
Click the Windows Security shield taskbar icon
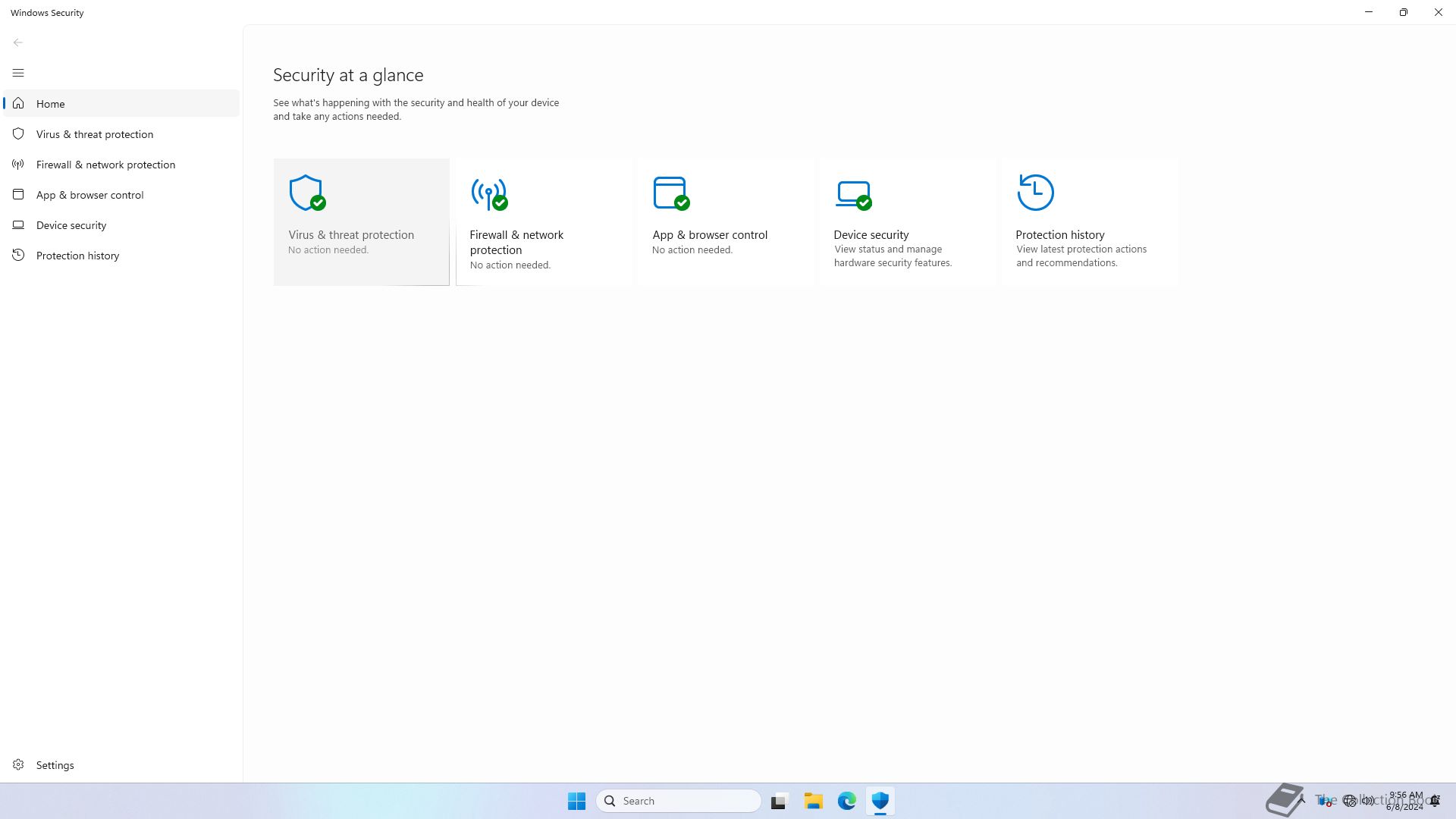point(880,801)
